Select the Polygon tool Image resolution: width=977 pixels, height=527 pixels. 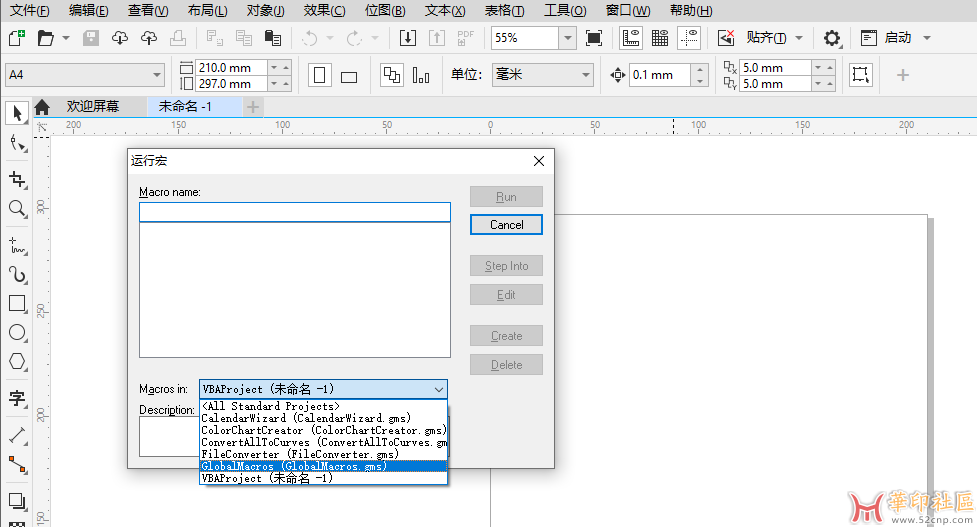click(17, 361)
